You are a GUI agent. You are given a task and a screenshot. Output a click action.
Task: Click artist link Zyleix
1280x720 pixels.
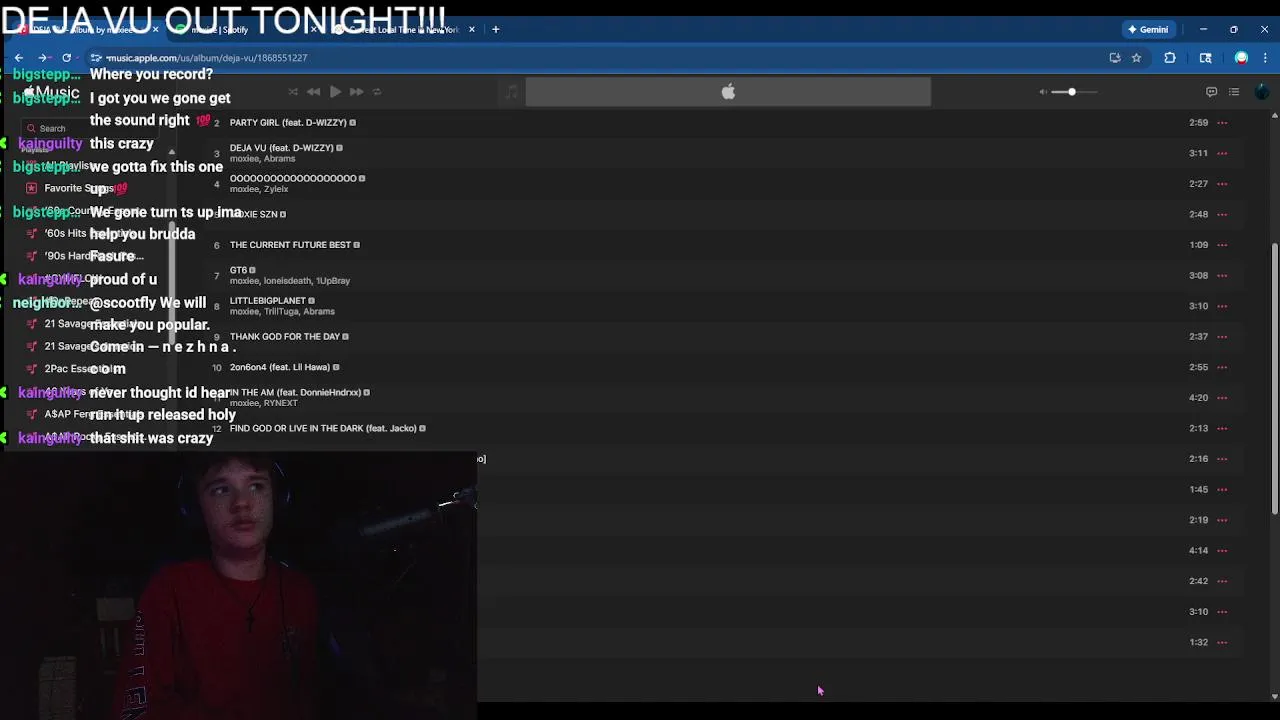pyautogui.click(x=276, y=189)
